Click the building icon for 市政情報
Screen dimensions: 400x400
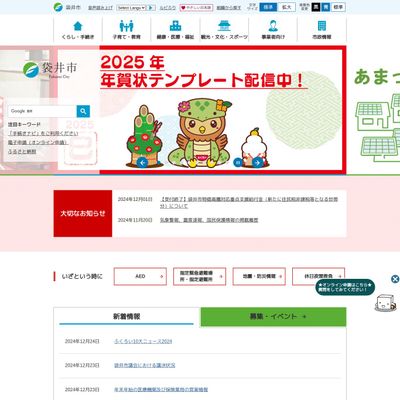322,26
